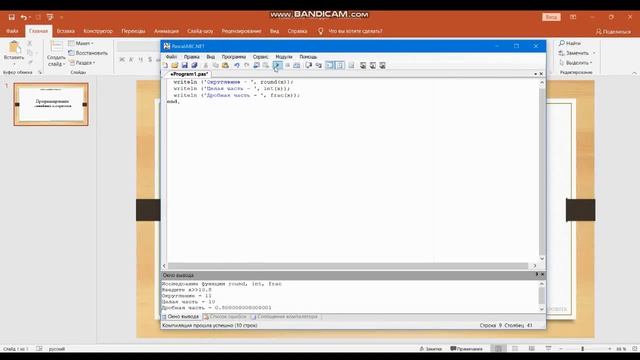Click Copy icon in PascalABC toolbar

[x=215, y=65]
